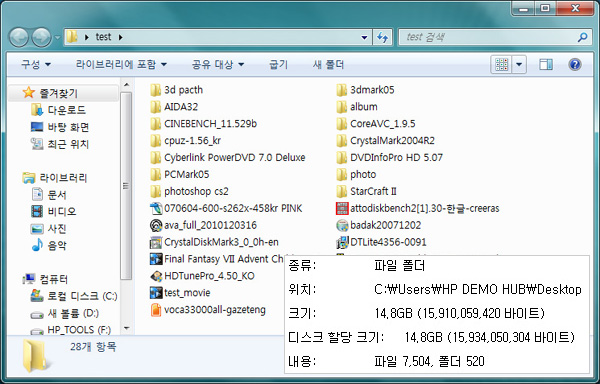Select the attodiskbench2[1].30 file icon
This screenshot has height=384, width=600.
click(342, 208)
